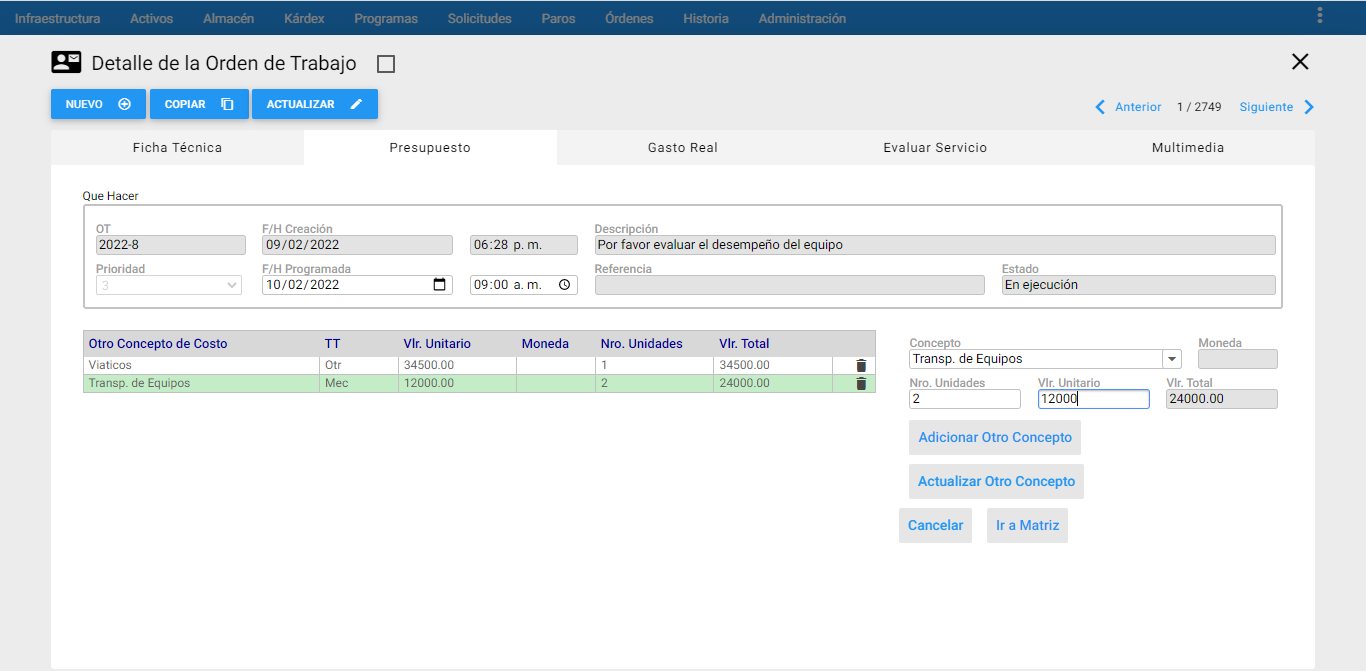Click the 1 / 2749 record counter
Viewport: 1366px width, 671px height.
click(1199, 107)
